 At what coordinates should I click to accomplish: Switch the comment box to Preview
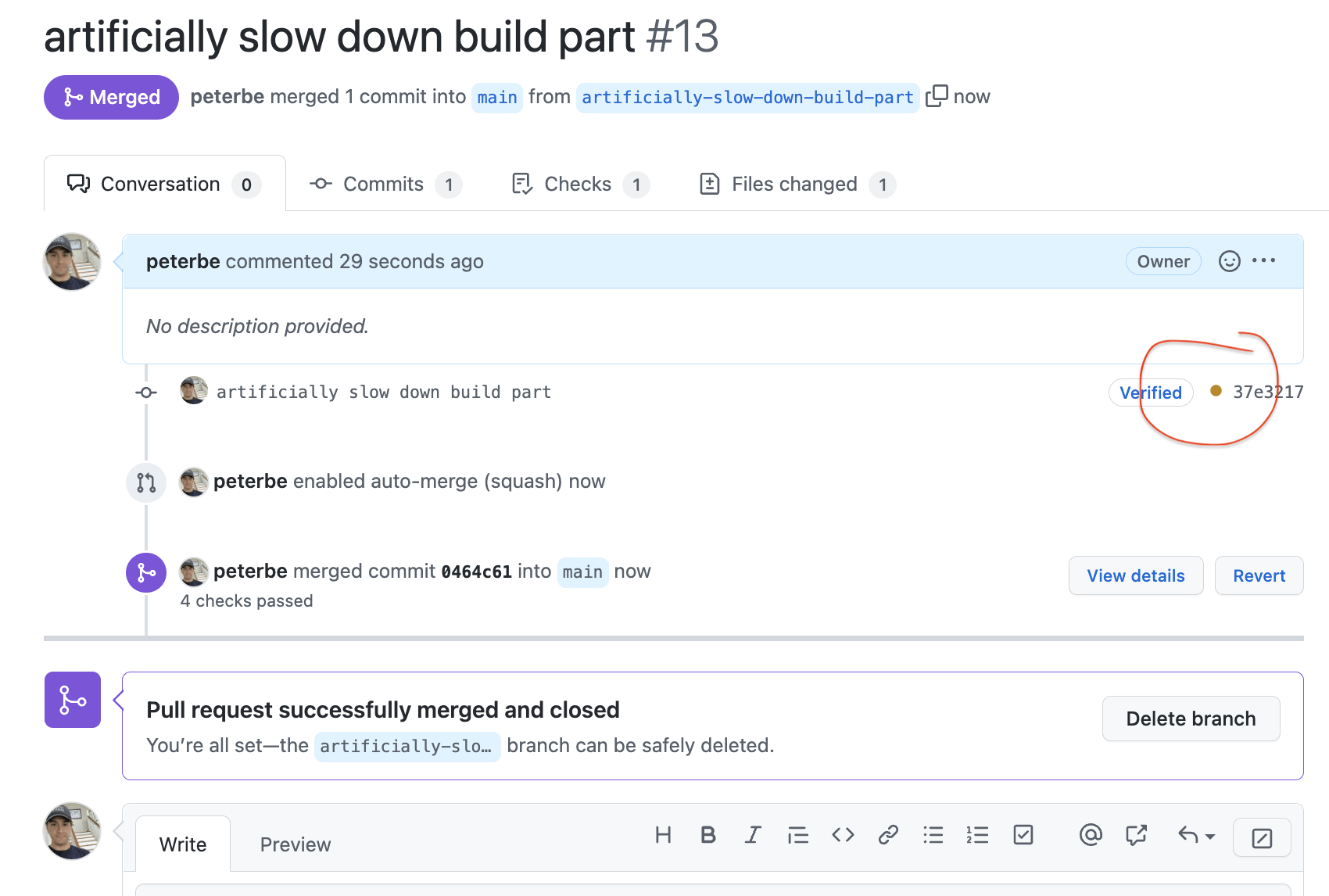pos(296,844)
